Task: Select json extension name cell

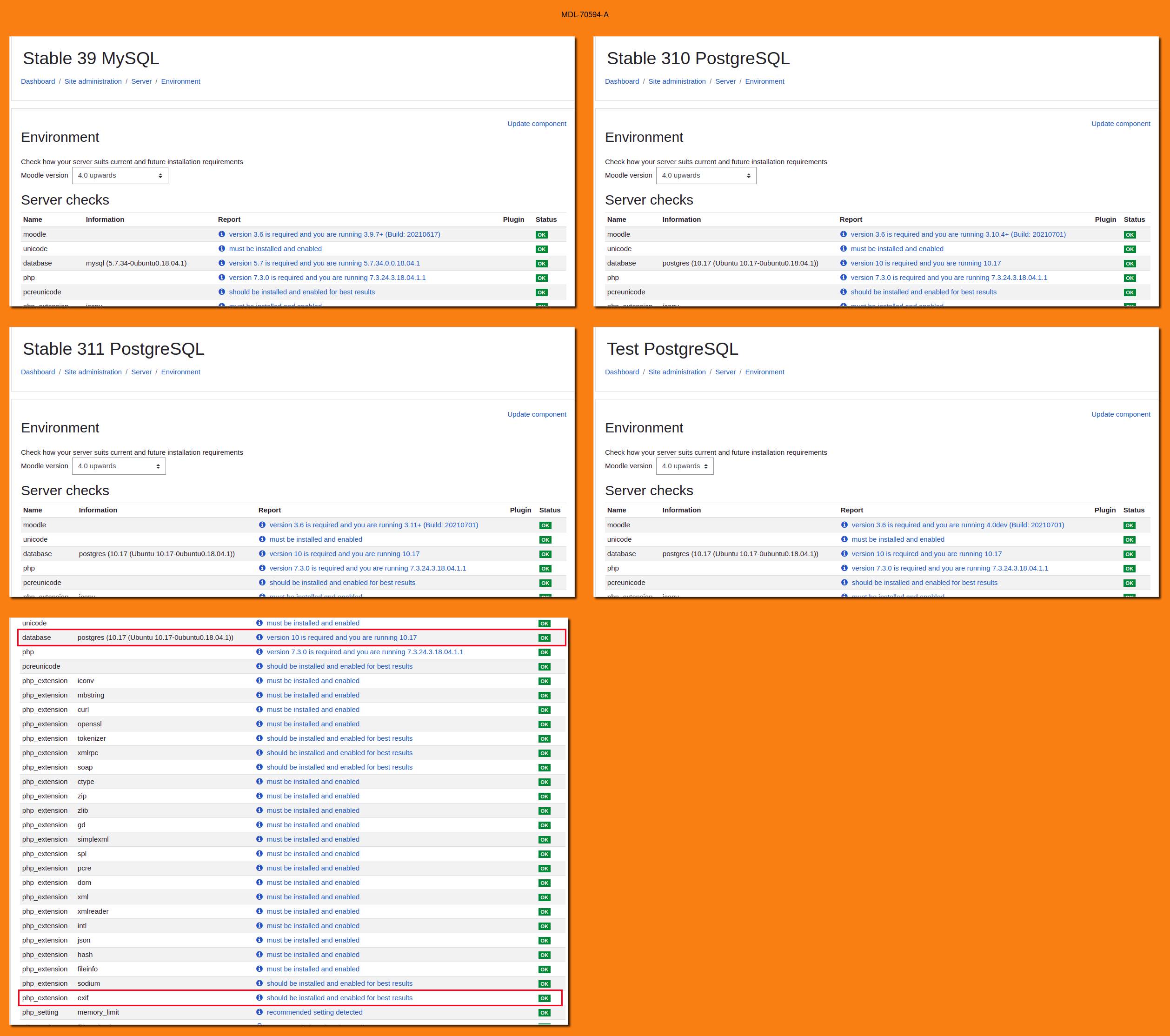Action: 84,940
